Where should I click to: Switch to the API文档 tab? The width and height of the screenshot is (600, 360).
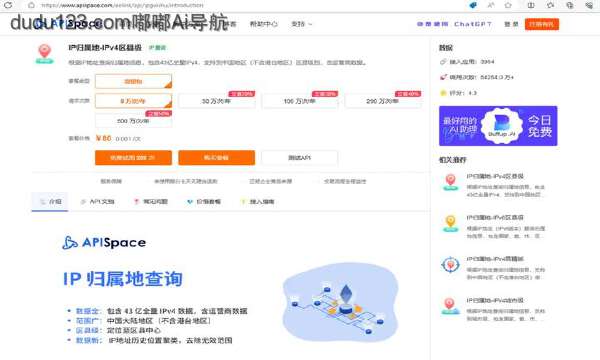coord(98,202)
